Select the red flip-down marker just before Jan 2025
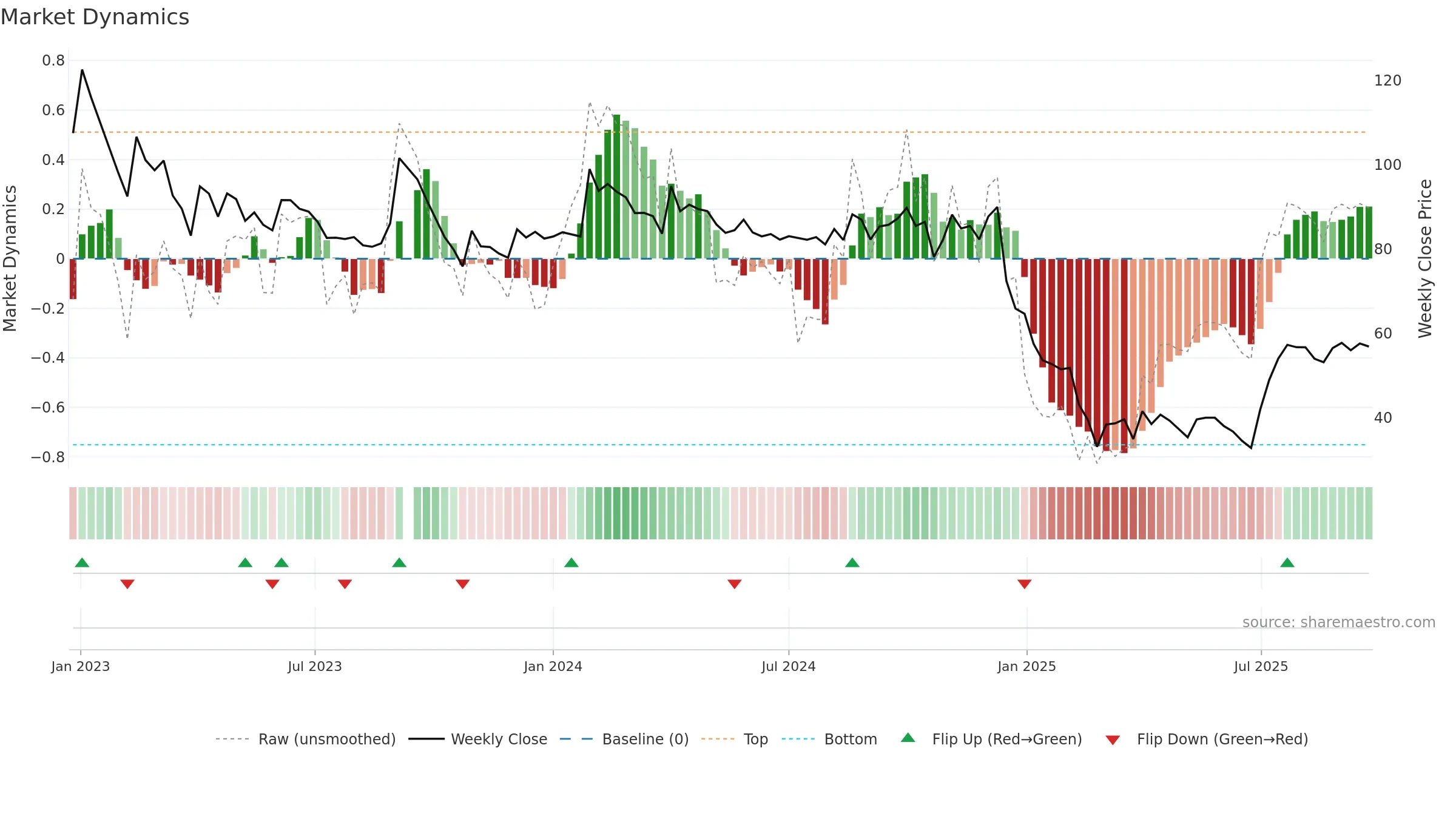1456x819 pixels. pos(1025,584)
